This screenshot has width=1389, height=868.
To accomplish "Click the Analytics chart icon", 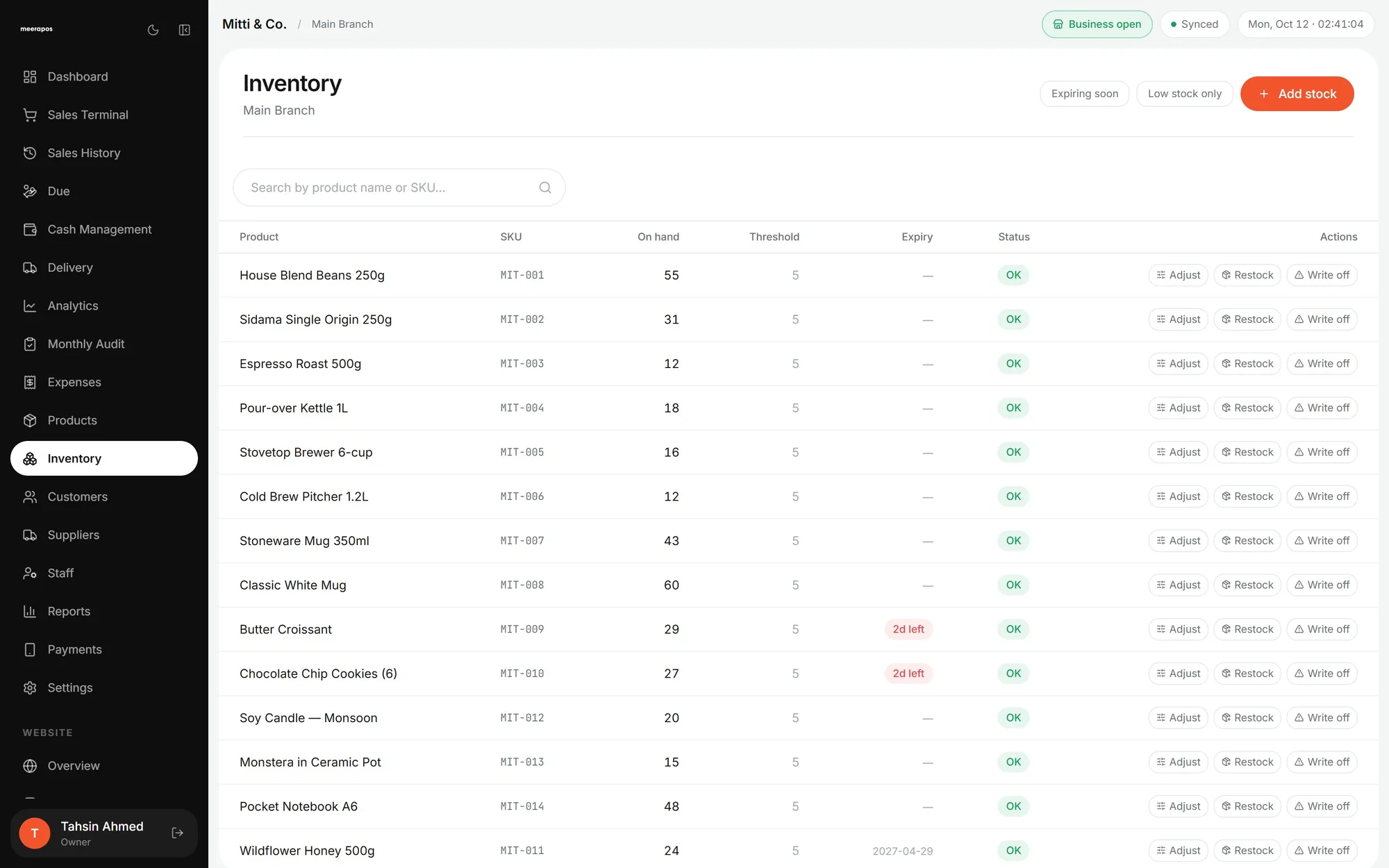I will (30, 306).
